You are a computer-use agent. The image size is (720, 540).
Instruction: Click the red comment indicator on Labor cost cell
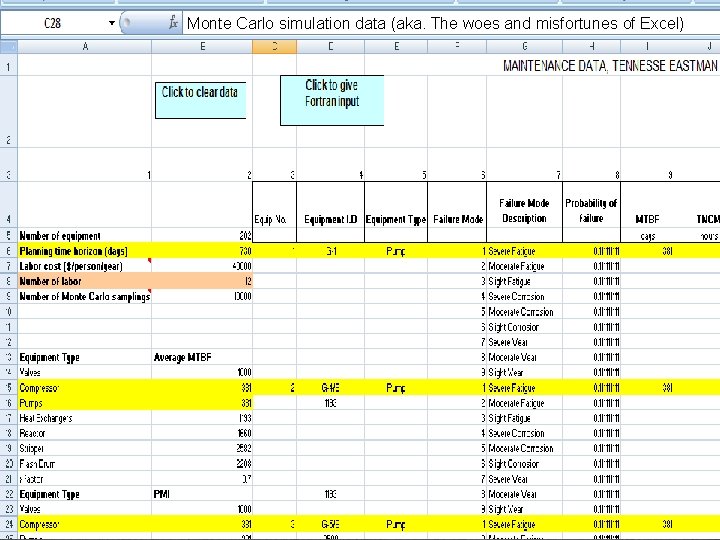point(149,261)
